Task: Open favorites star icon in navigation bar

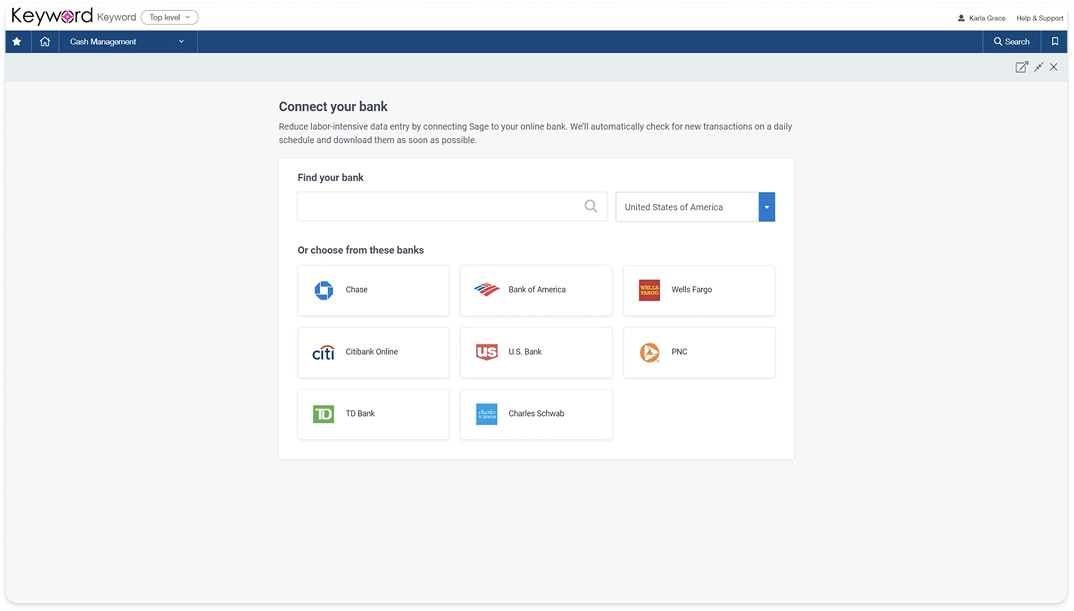Action: (x=17, y=42)
